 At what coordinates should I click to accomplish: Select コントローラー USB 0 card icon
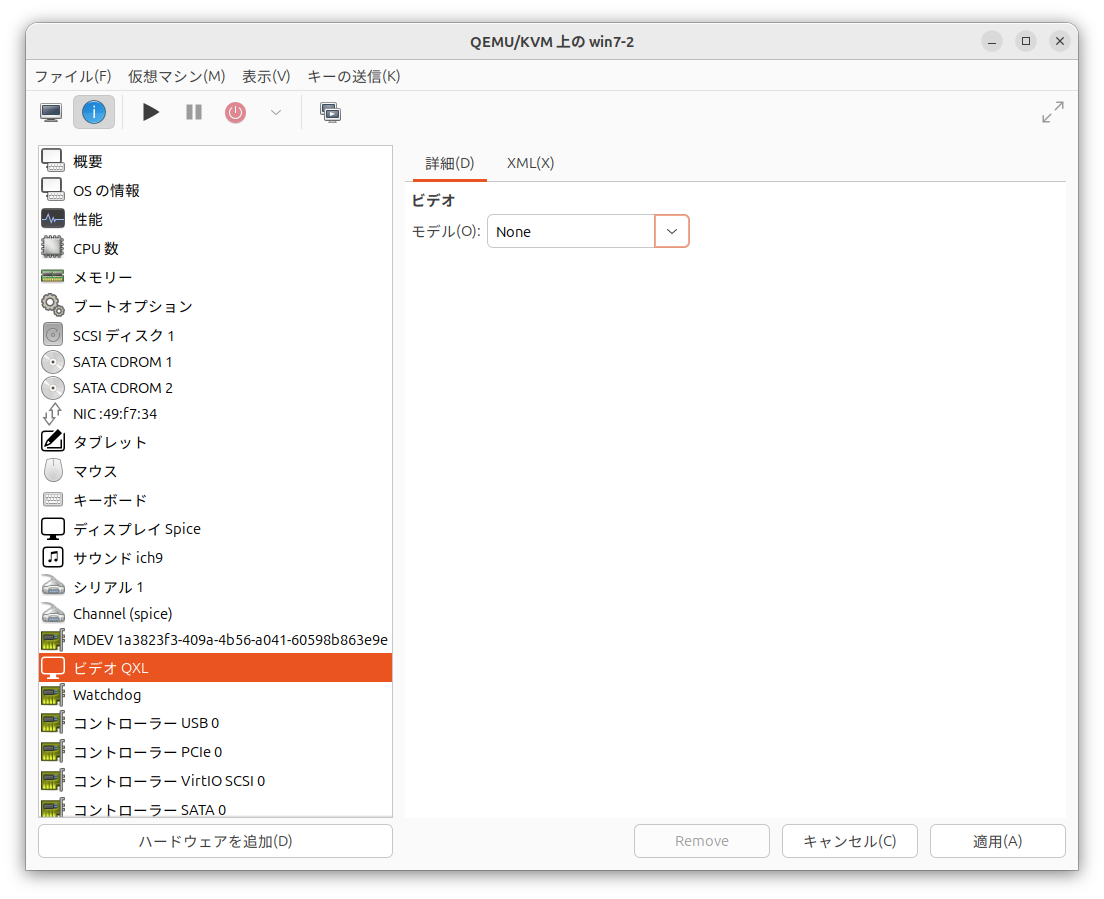(x=53, y=723)
